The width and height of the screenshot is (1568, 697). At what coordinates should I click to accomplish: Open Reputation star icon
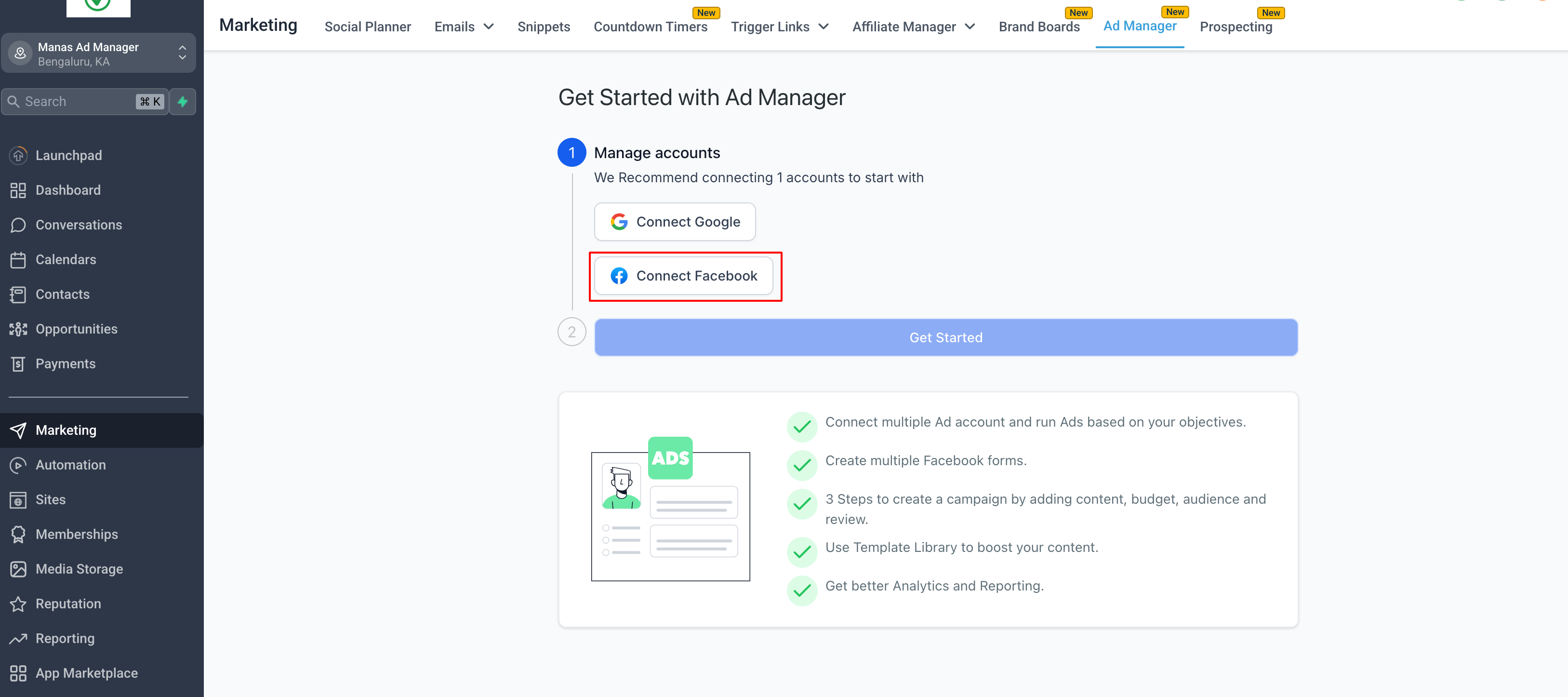tap(18, 603)
